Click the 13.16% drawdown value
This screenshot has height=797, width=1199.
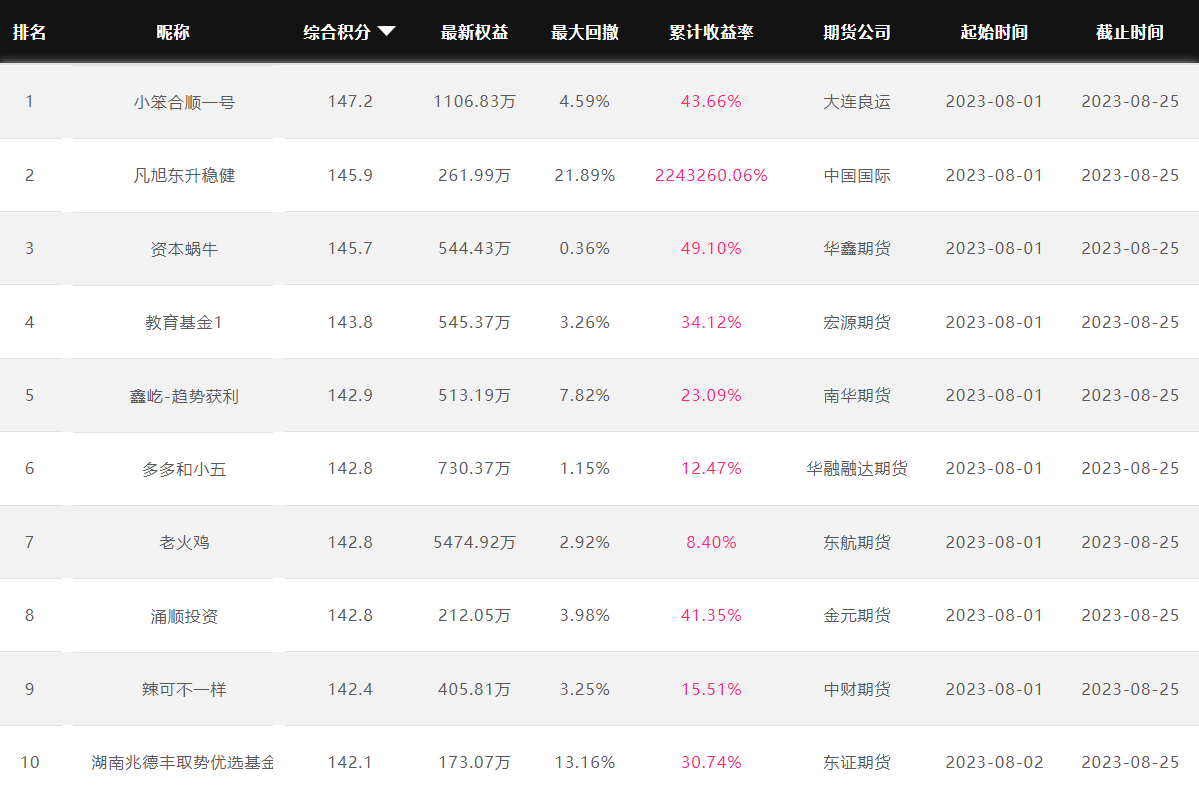pos(585,763)
